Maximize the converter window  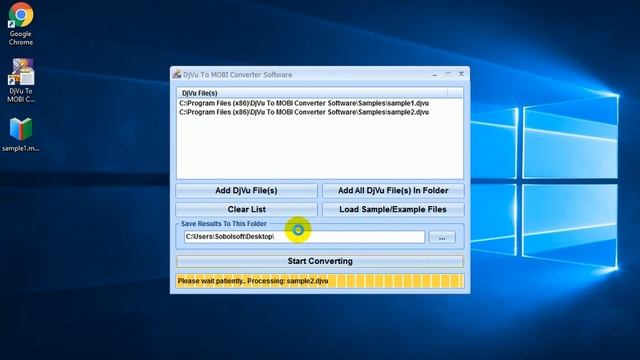448,74
